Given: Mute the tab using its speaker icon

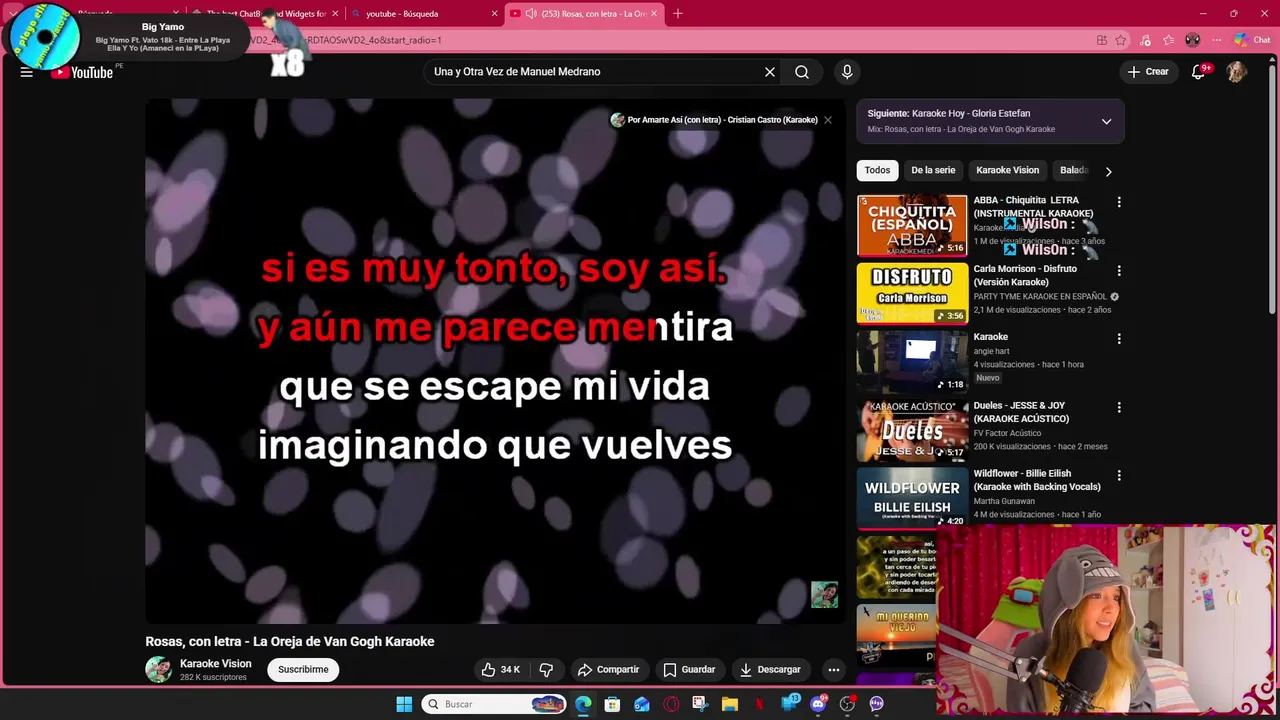Looking at the screenshot, I should coord(531,14).
